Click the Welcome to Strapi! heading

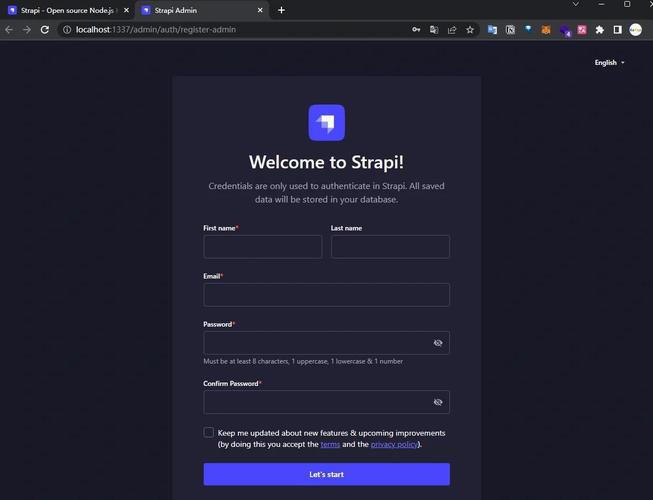pos(326,162)
